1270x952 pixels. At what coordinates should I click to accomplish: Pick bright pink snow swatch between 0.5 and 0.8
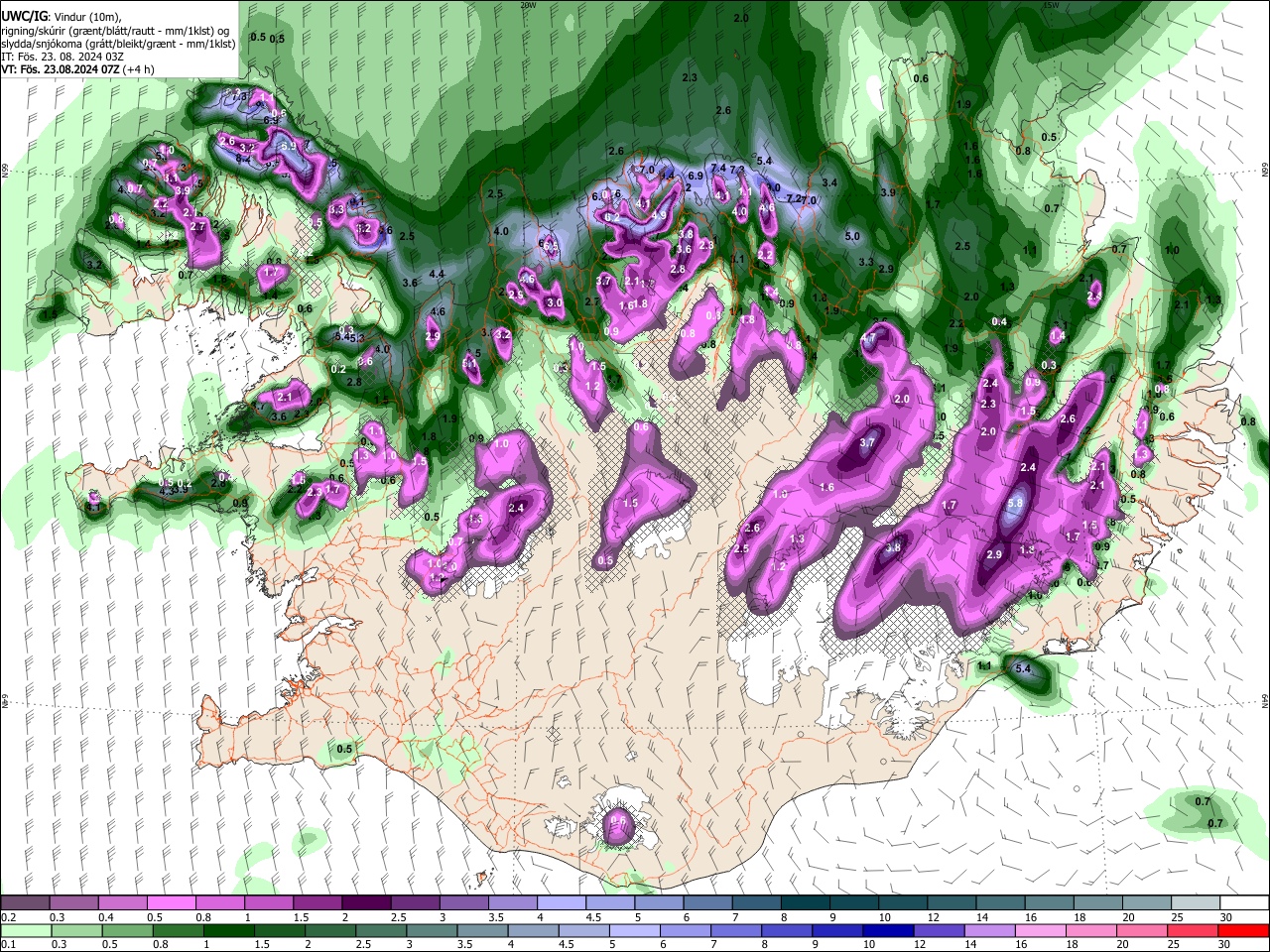[172, 902]
